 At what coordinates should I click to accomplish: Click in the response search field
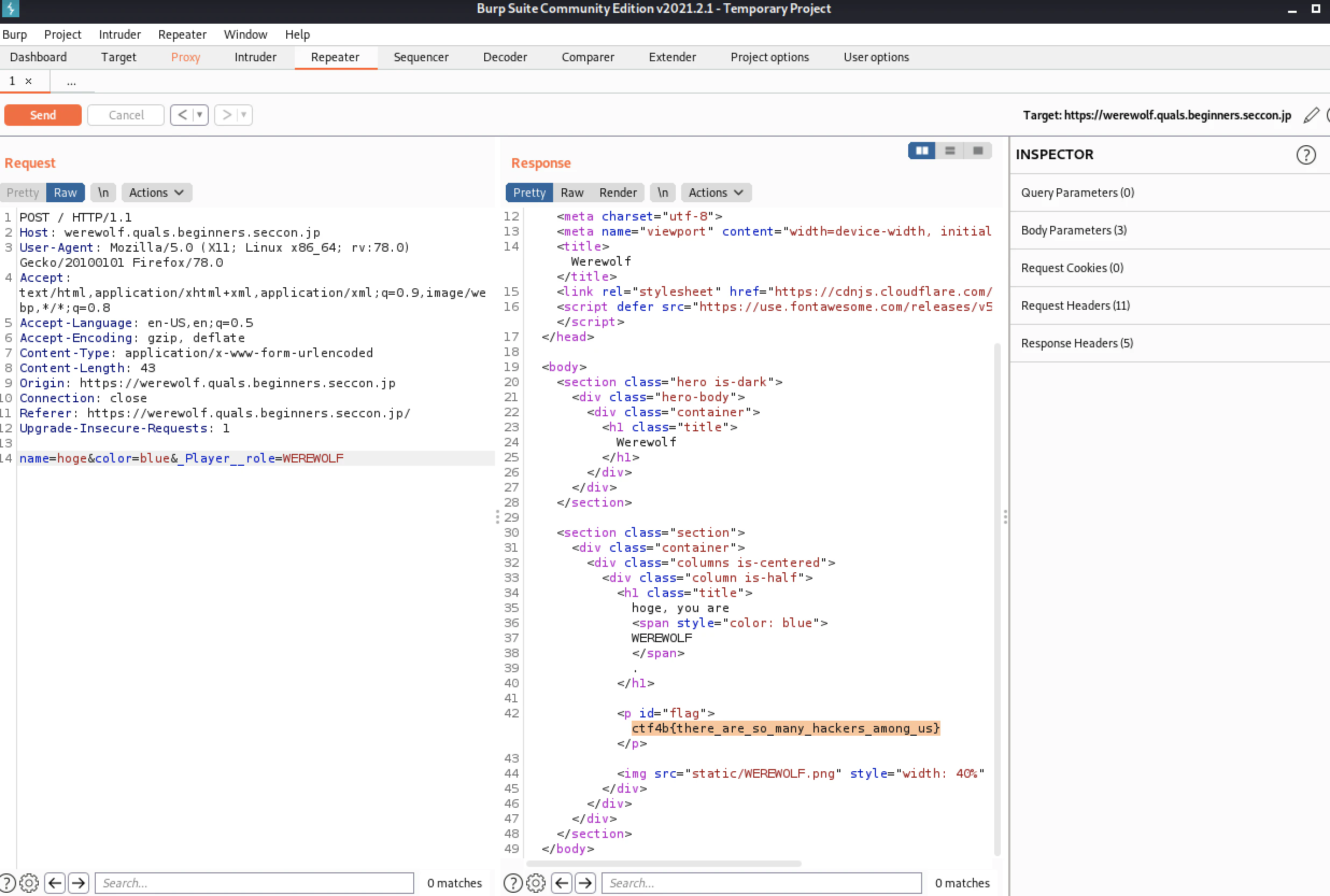pos(761,883)
